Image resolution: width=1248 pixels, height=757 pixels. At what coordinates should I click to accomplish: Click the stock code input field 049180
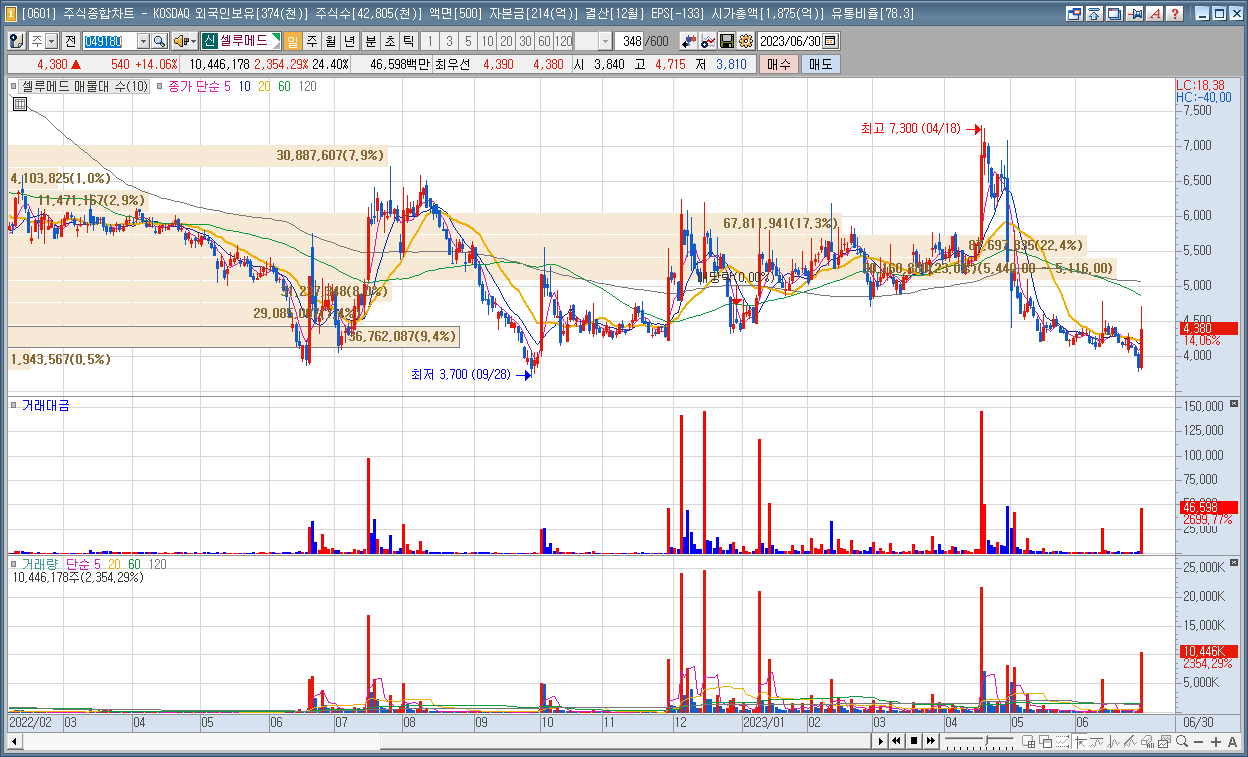point(109,41)
